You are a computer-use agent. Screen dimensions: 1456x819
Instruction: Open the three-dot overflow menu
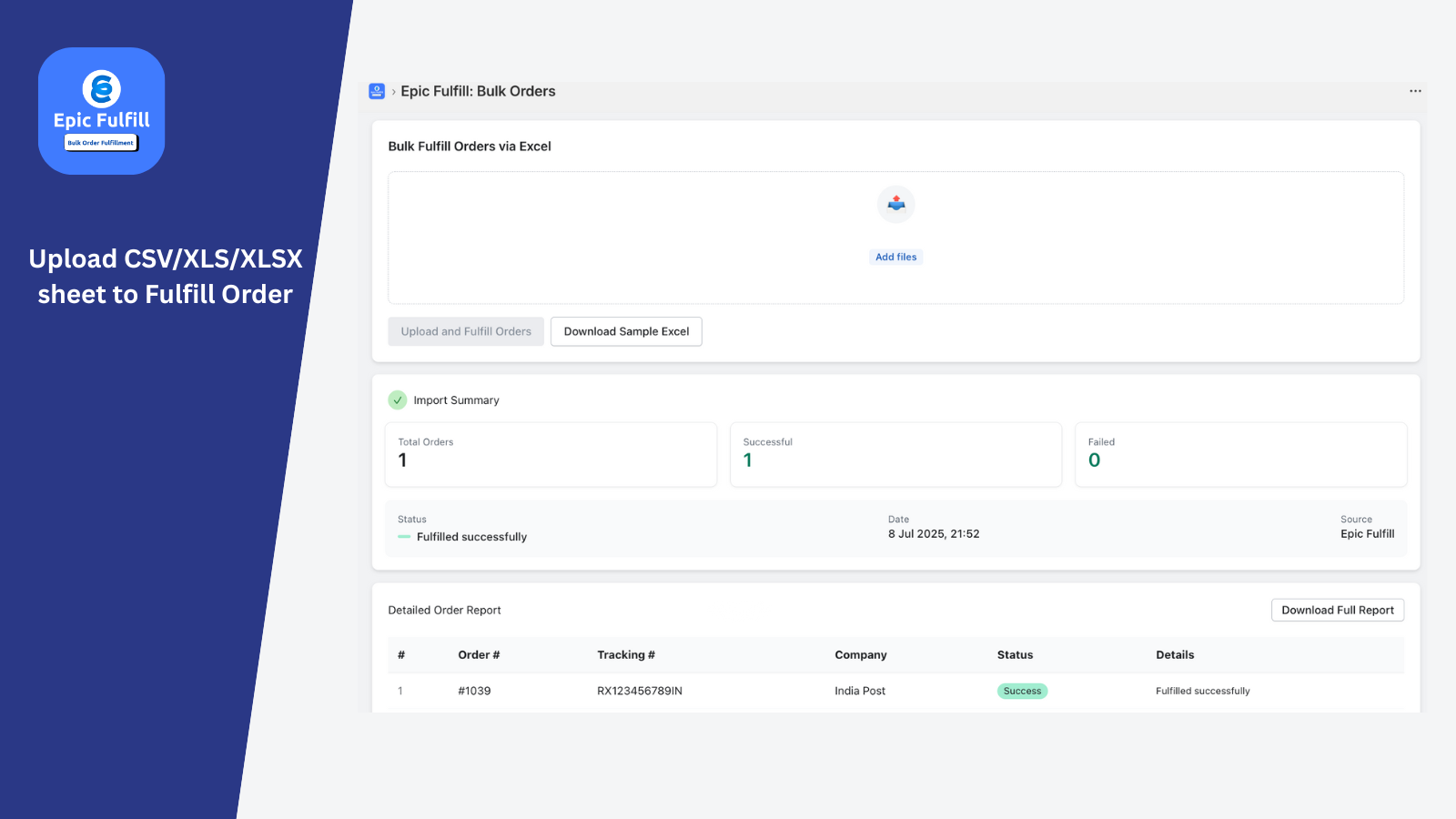[1415, 91]
